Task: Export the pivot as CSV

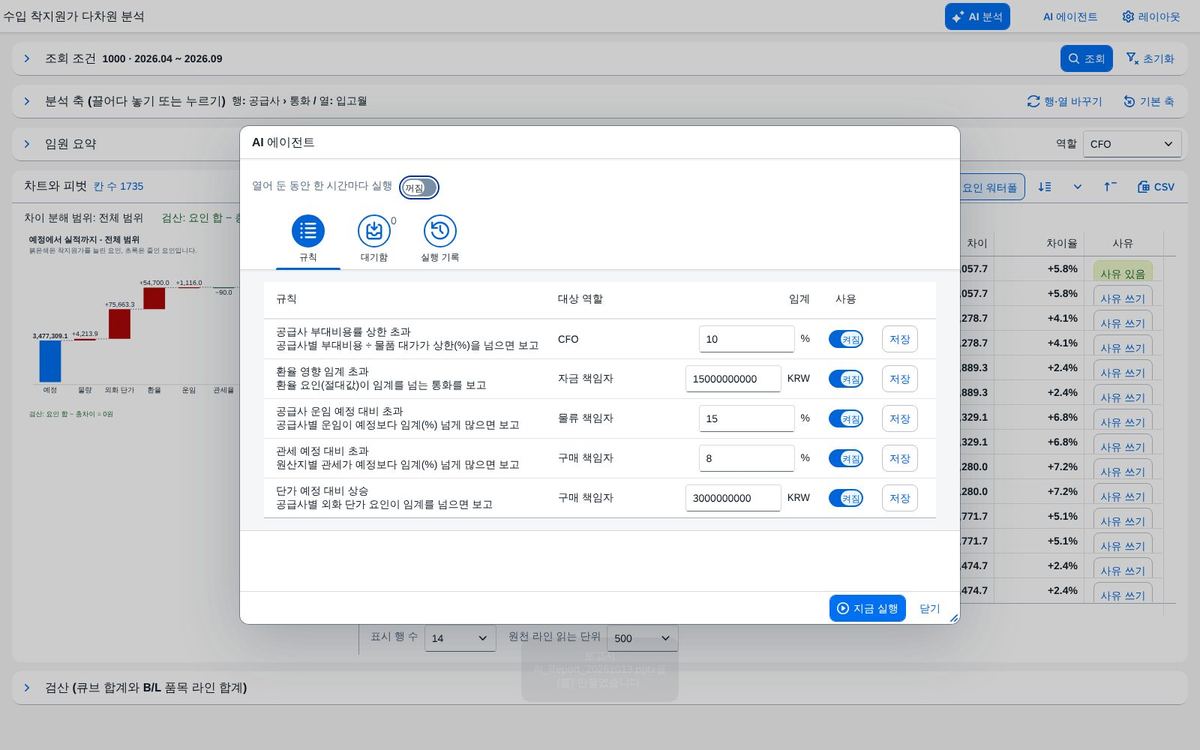Action: [1157, 187]
